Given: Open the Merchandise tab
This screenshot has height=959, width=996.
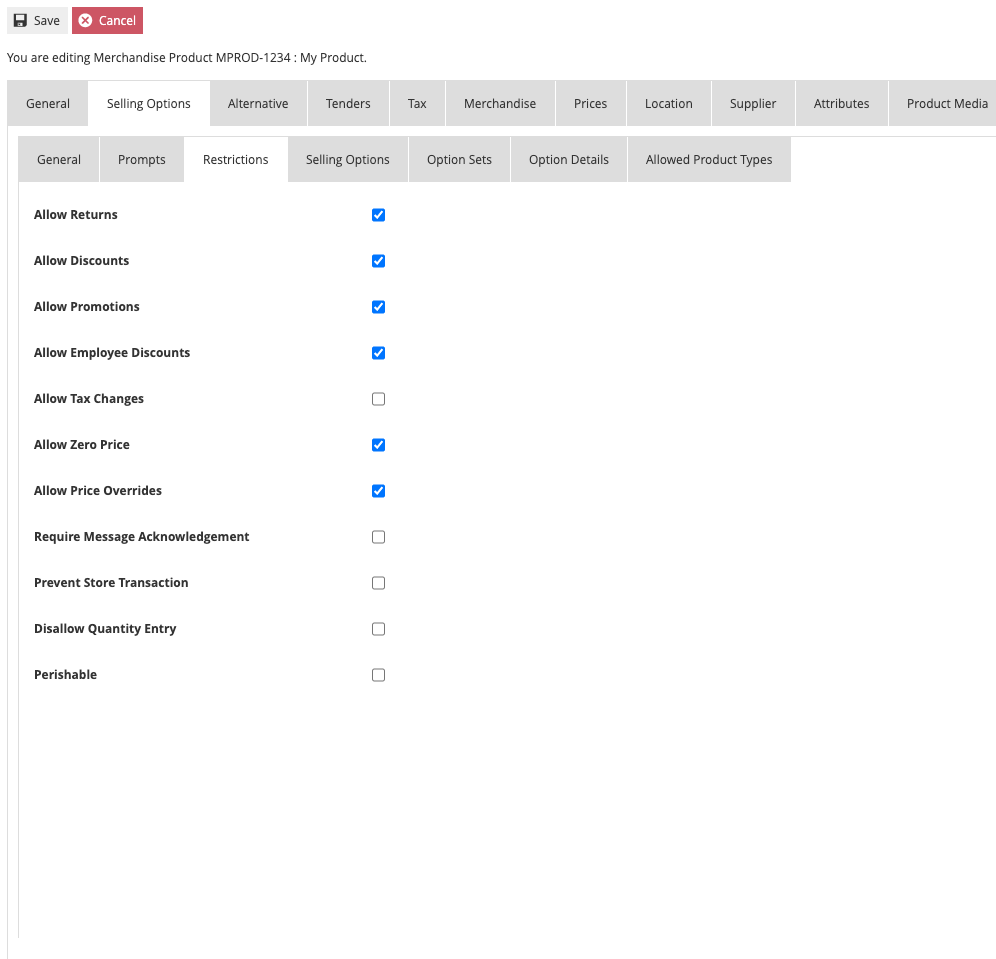Looking at the screenshot, I should 499,102.
